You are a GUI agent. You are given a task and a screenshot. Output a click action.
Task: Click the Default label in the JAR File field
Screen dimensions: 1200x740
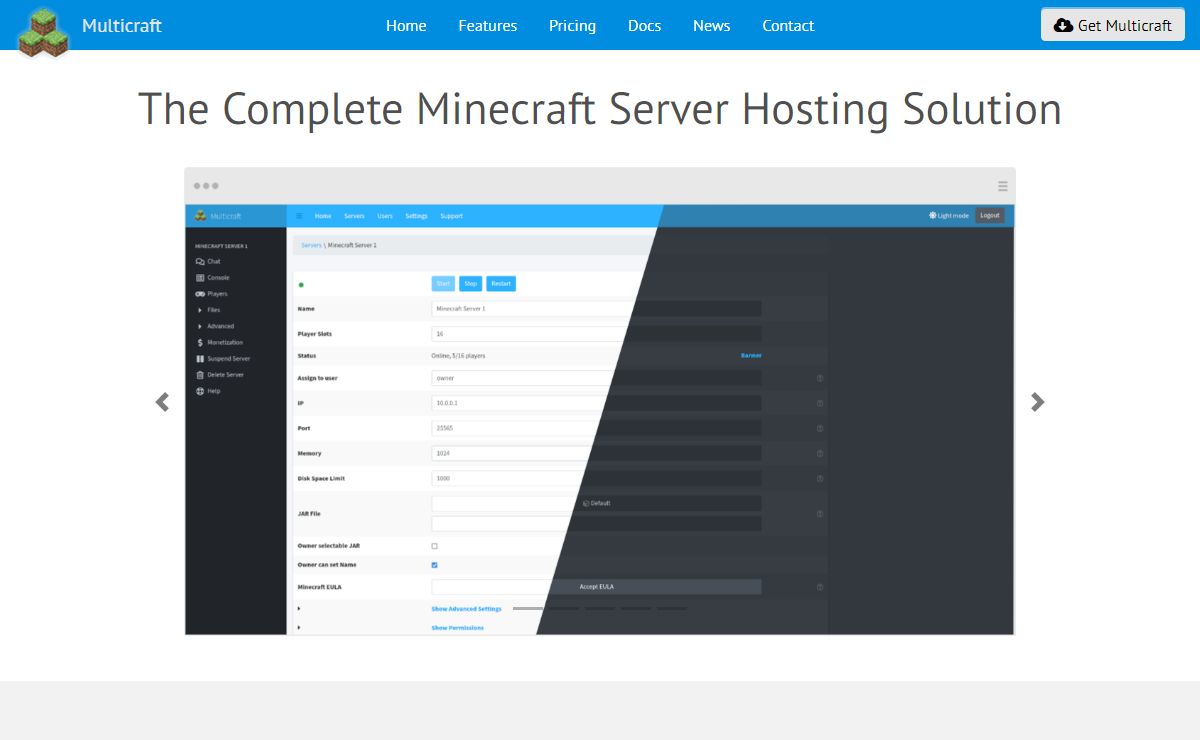point(597,503)
